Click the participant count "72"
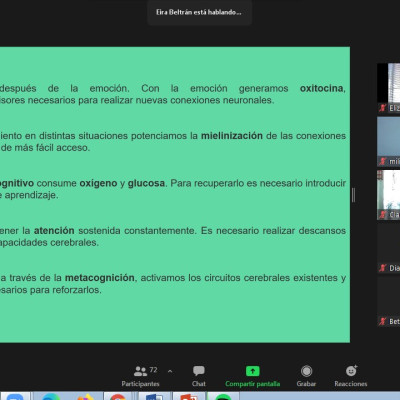Screen dimensions: 400x400 [153, 370]
